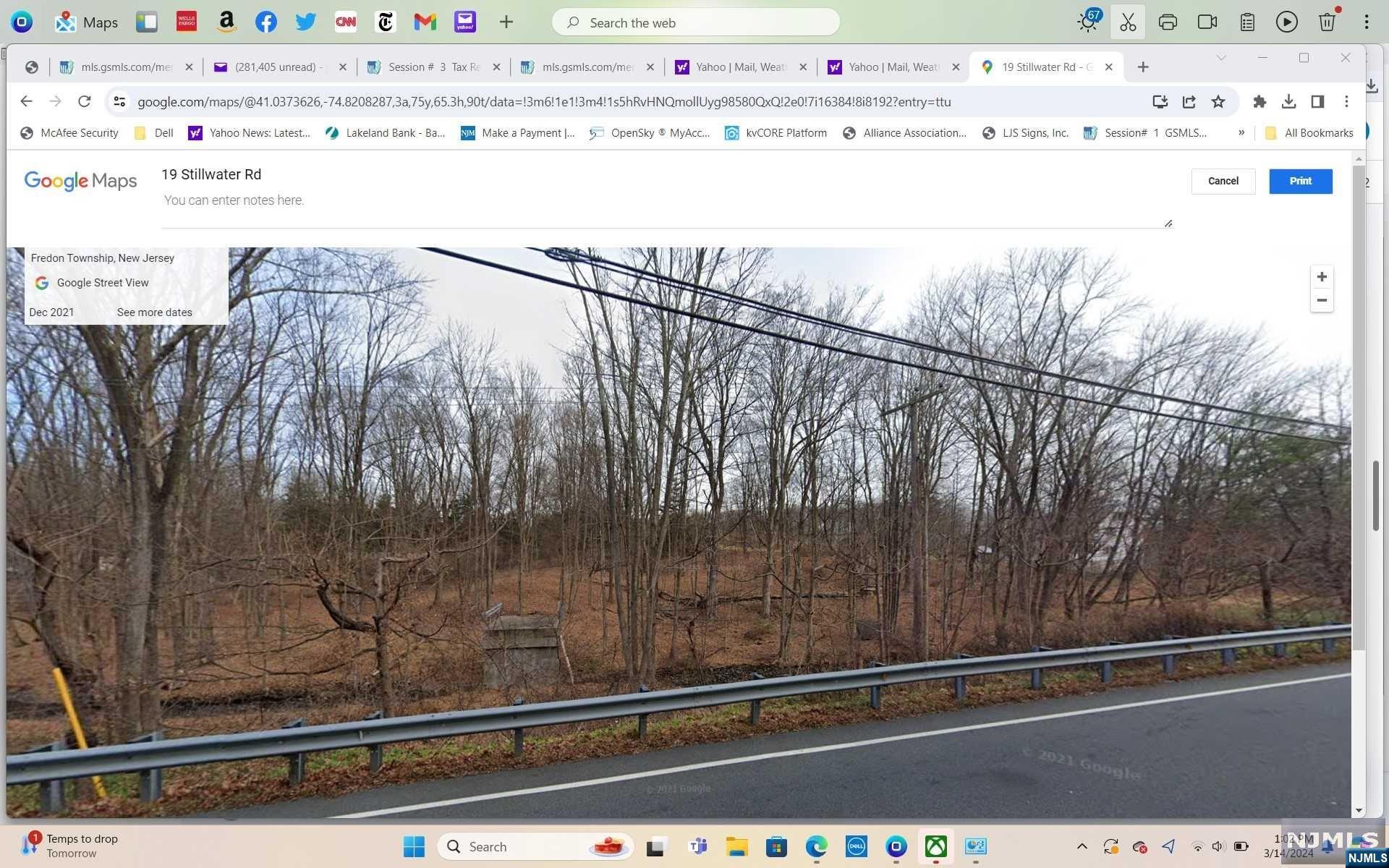Show hidden system tray icons

tap(1082, 846)
